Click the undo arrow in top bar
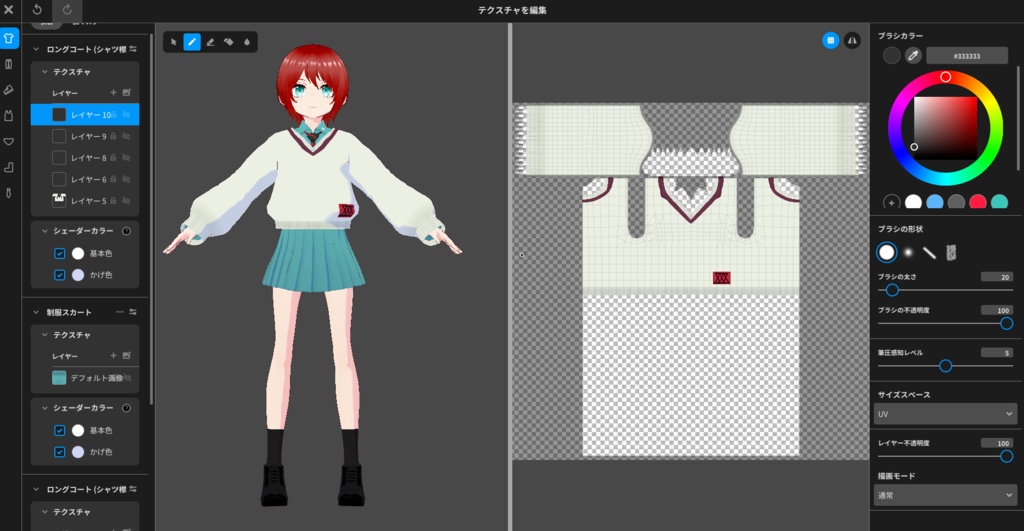Screen dimensions: 1024x531 tap(37, 10)
